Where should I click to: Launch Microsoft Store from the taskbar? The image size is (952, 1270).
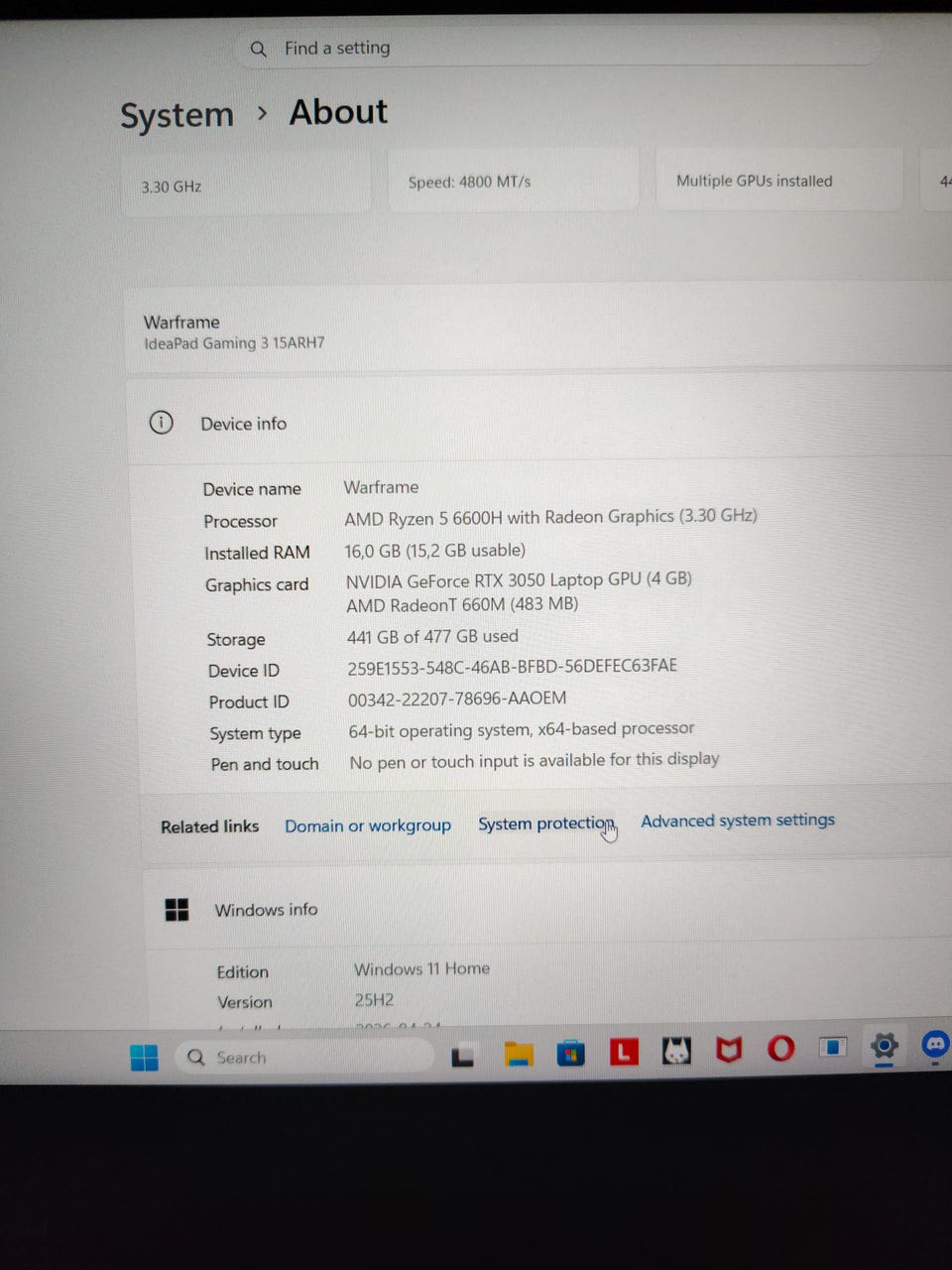(570, 1054)
